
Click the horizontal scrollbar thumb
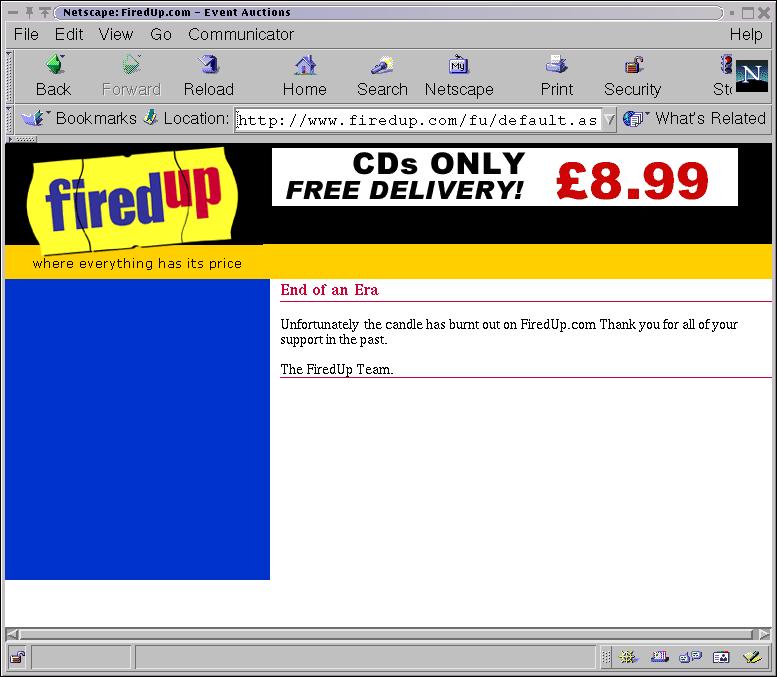[387, 634]
